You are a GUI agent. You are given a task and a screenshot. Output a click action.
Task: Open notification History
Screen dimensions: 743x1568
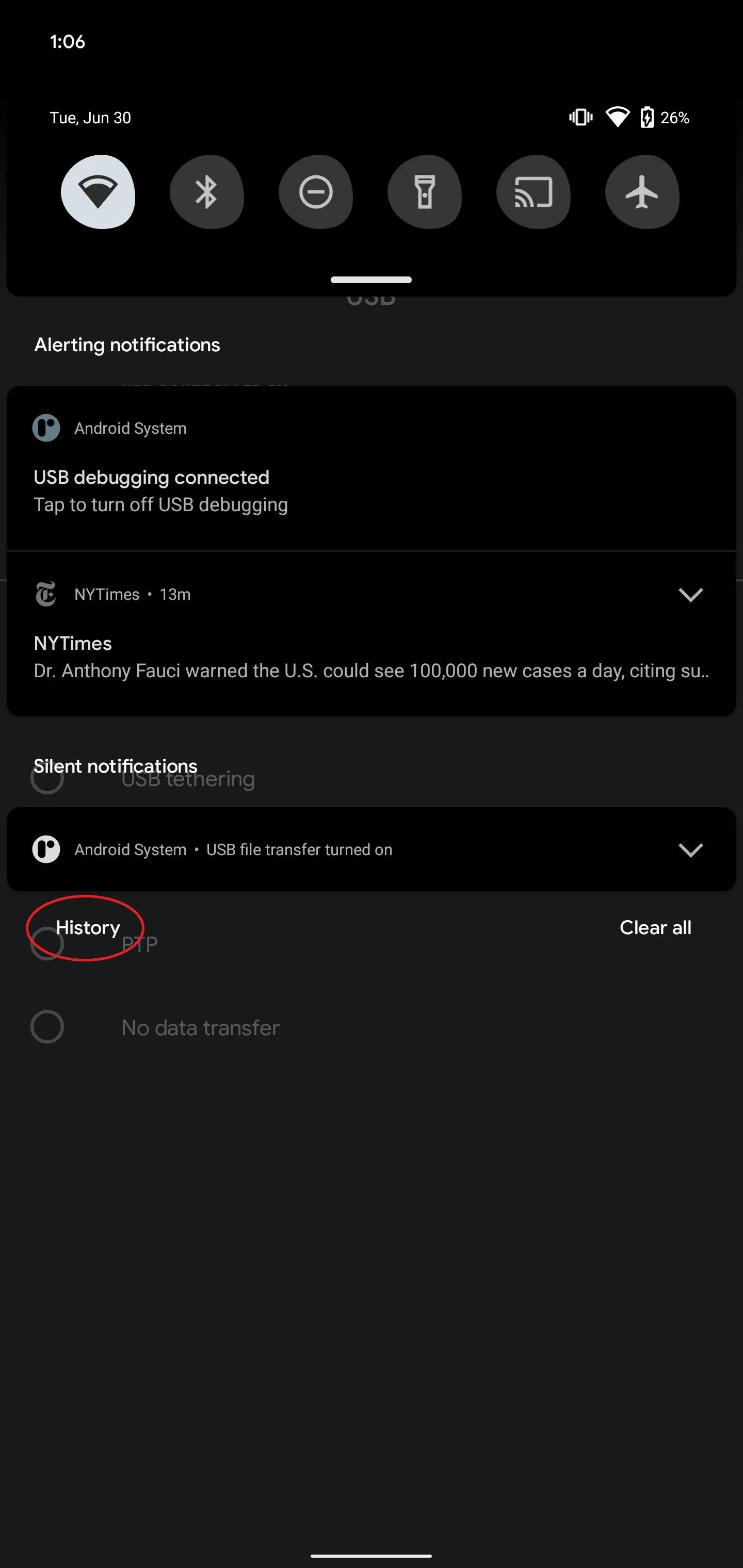[88, 928]
